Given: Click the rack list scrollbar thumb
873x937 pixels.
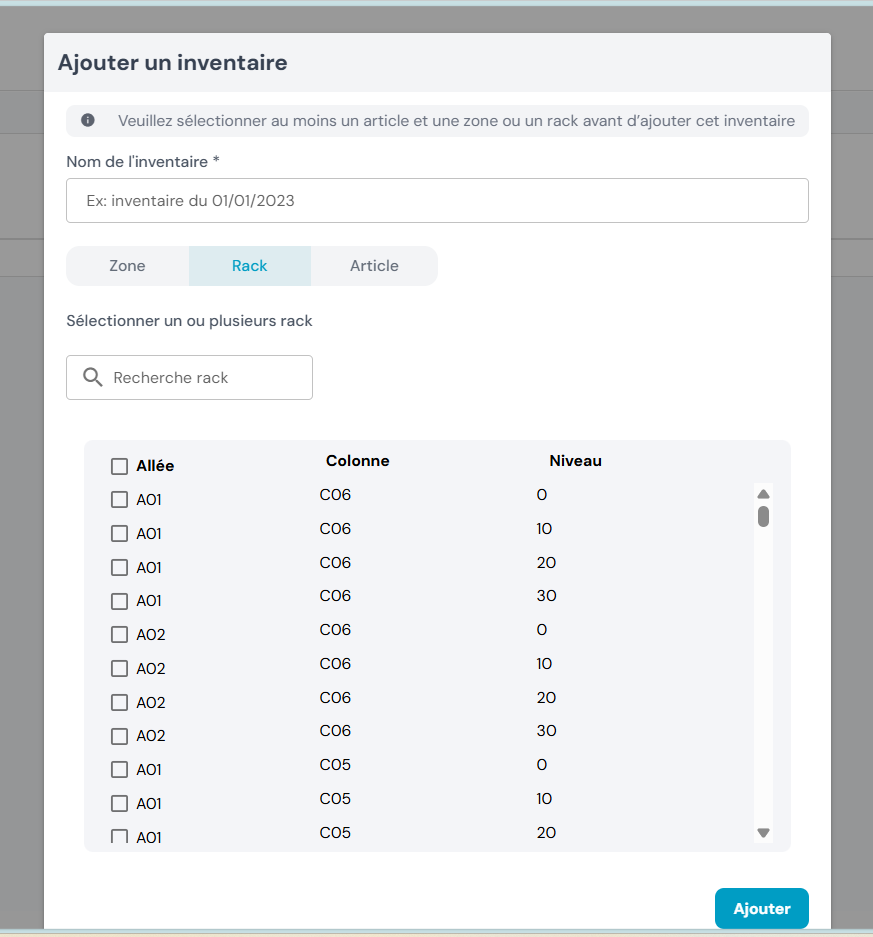Looking at the screenshot, I should pyautogui.click(x=763, y=516).
